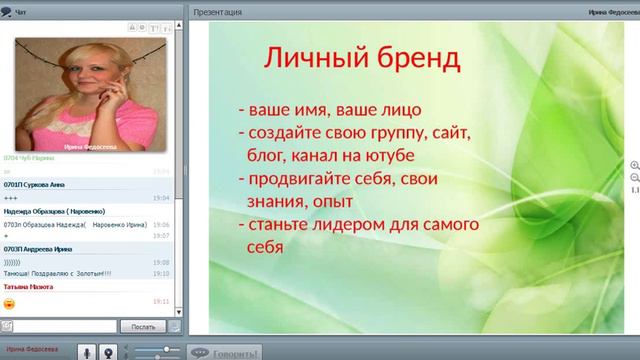Click the round settings icon above the webcam
This screenshot has width=640, height=360.
(142, 27)
